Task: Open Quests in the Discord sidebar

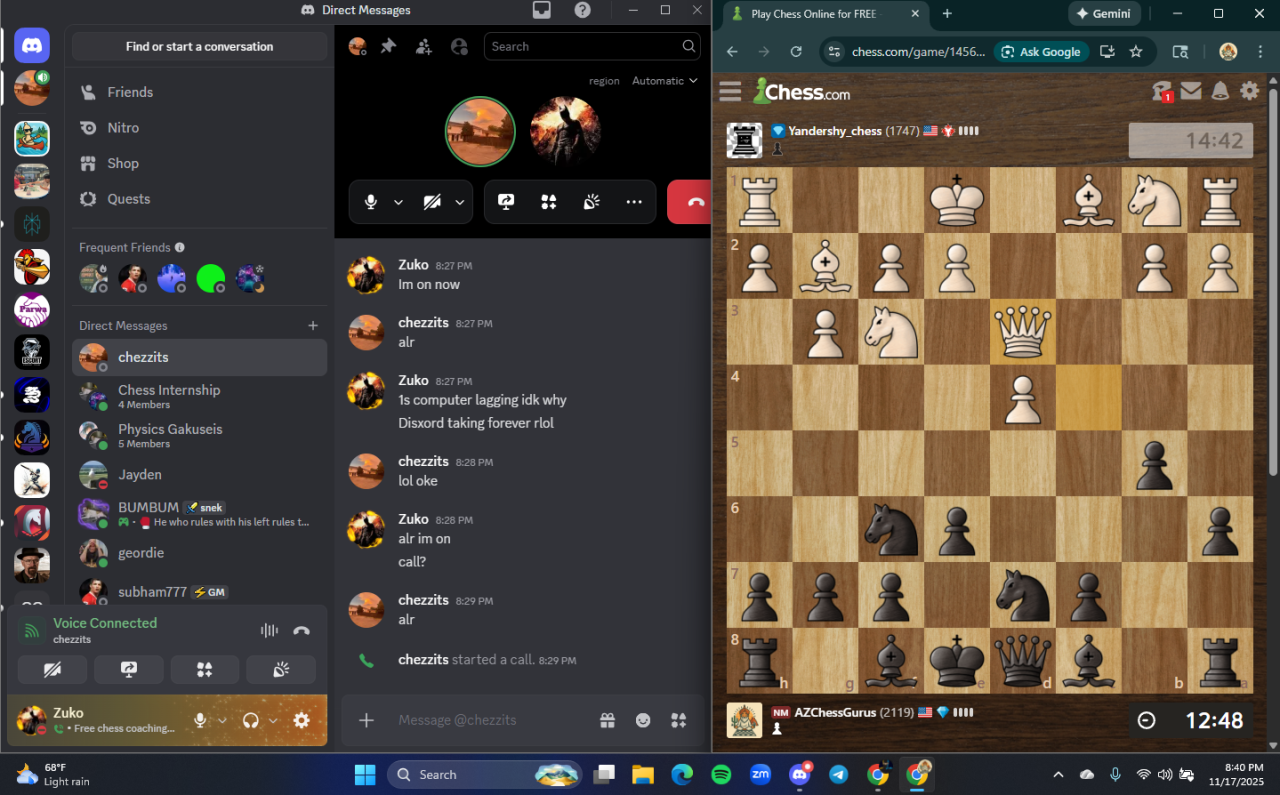Action: pyautogui.click(x=200, y=199)
